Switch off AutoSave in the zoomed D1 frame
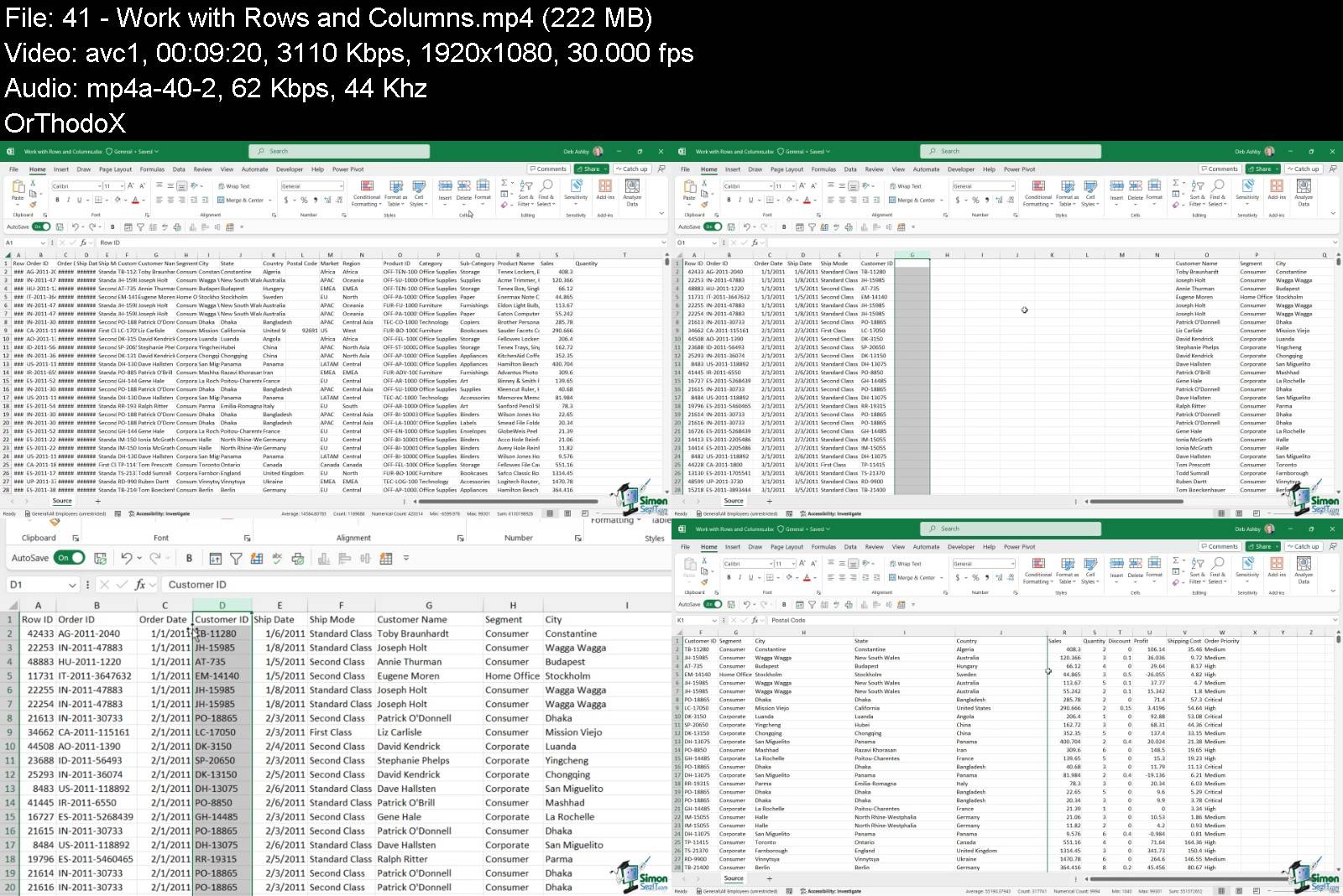The image size is (1343, 896). point(70,558)
